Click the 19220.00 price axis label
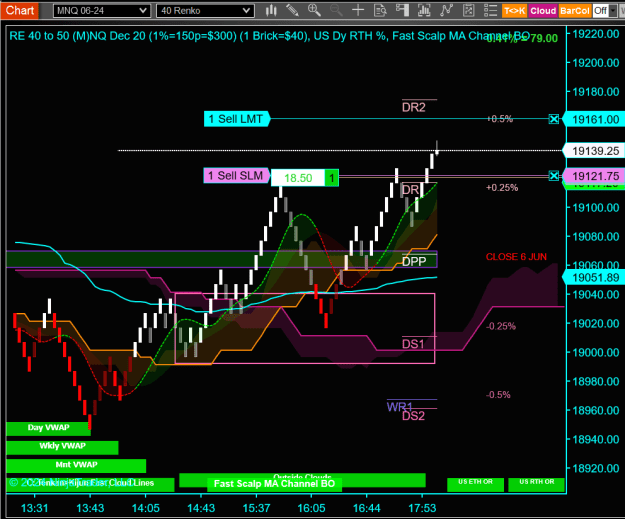Viewport: 625px width, 519px height. click(x=596, y=34)
